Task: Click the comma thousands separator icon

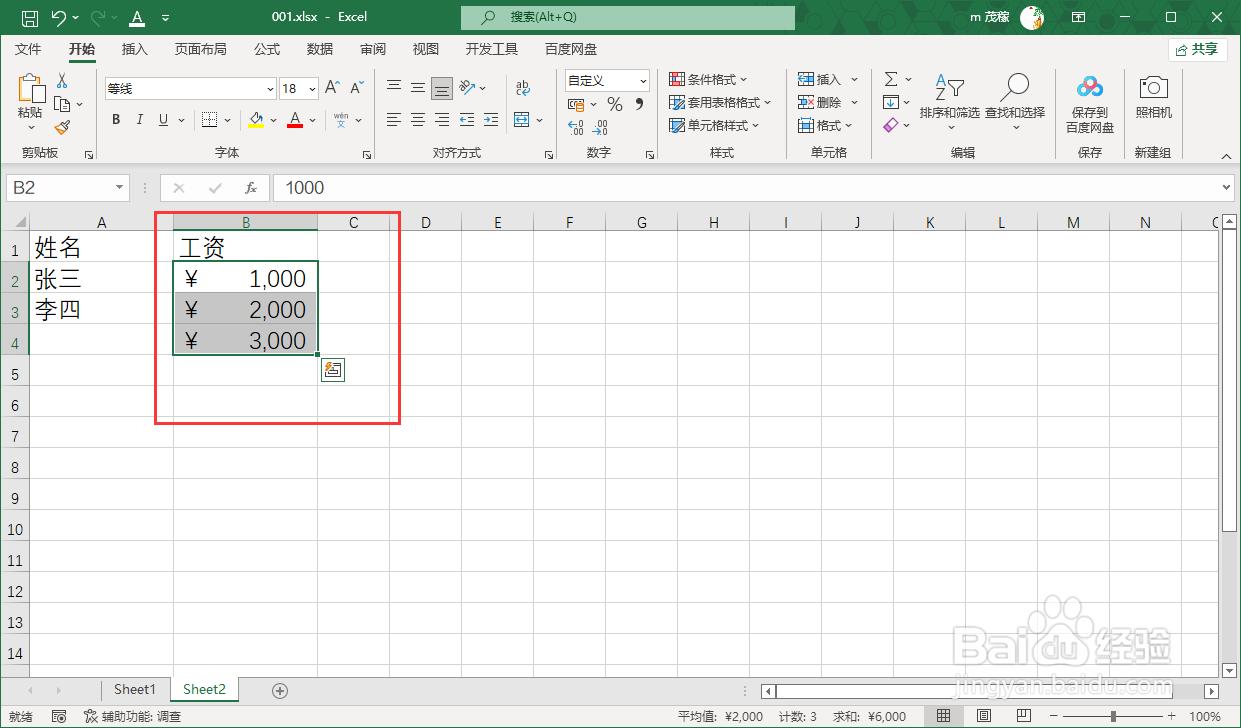Action: pyautogui.click(x=639, y=102)
